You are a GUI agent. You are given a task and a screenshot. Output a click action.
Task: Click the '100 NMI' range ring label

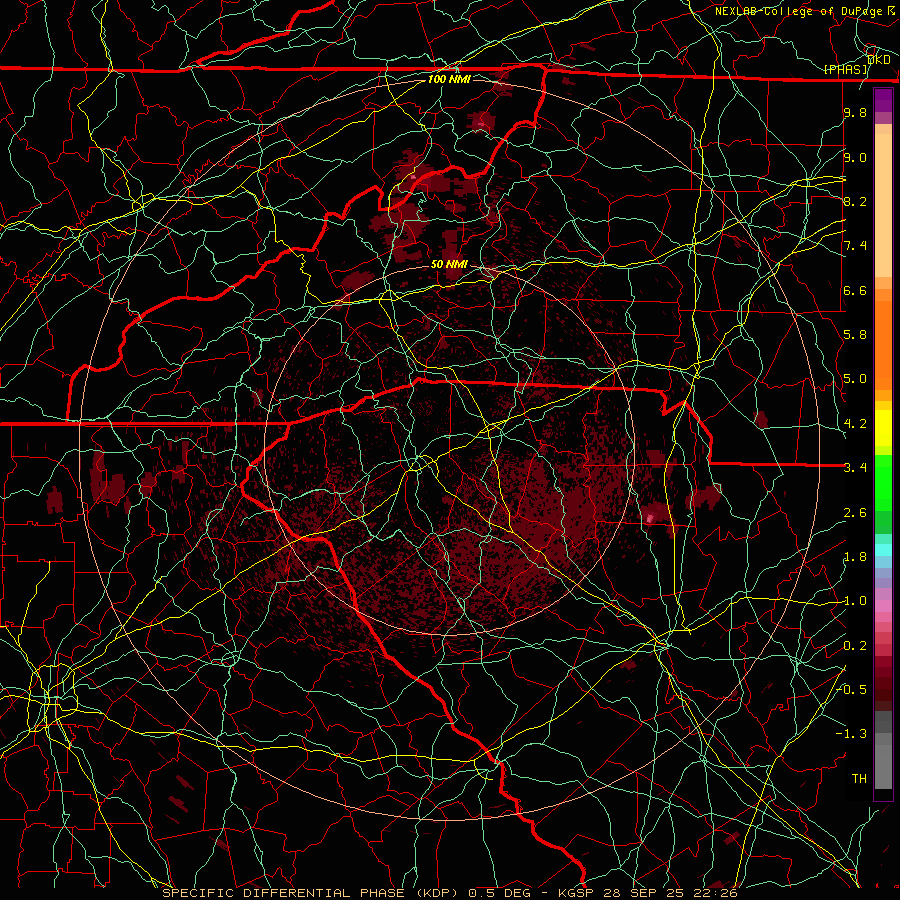tap(449, 79)
